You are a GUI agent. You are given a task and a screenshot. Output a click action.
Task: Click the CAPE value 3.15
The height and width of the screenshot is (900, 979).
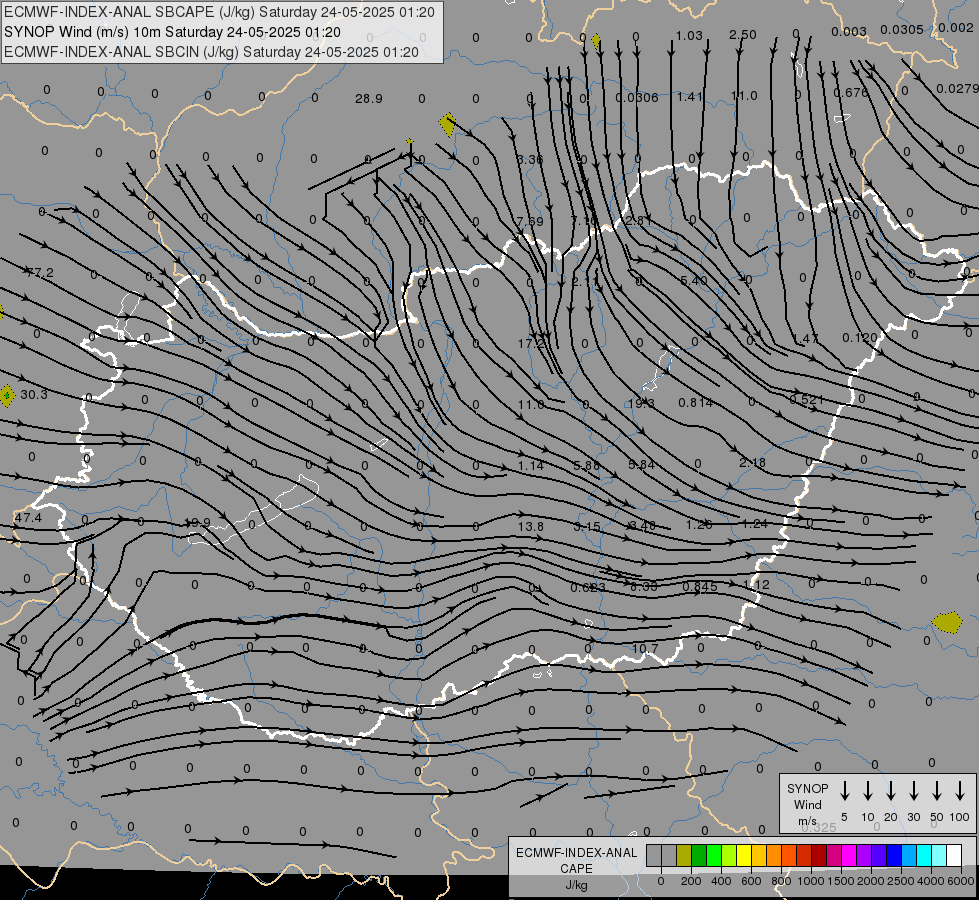click(x=587, y=527)
